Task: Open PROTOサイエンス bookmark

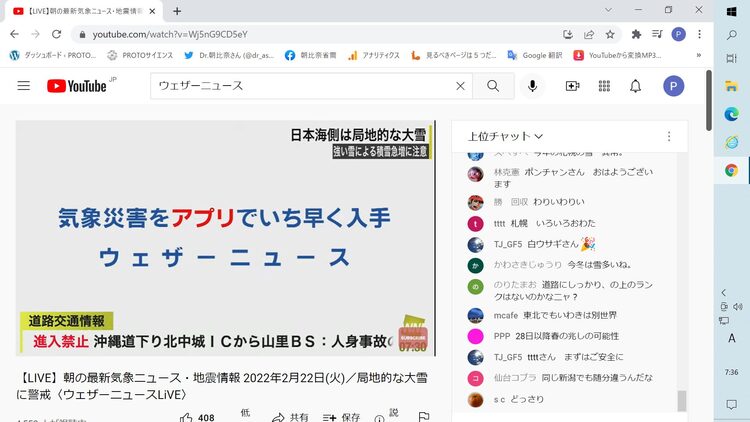Action: [140, 56]
